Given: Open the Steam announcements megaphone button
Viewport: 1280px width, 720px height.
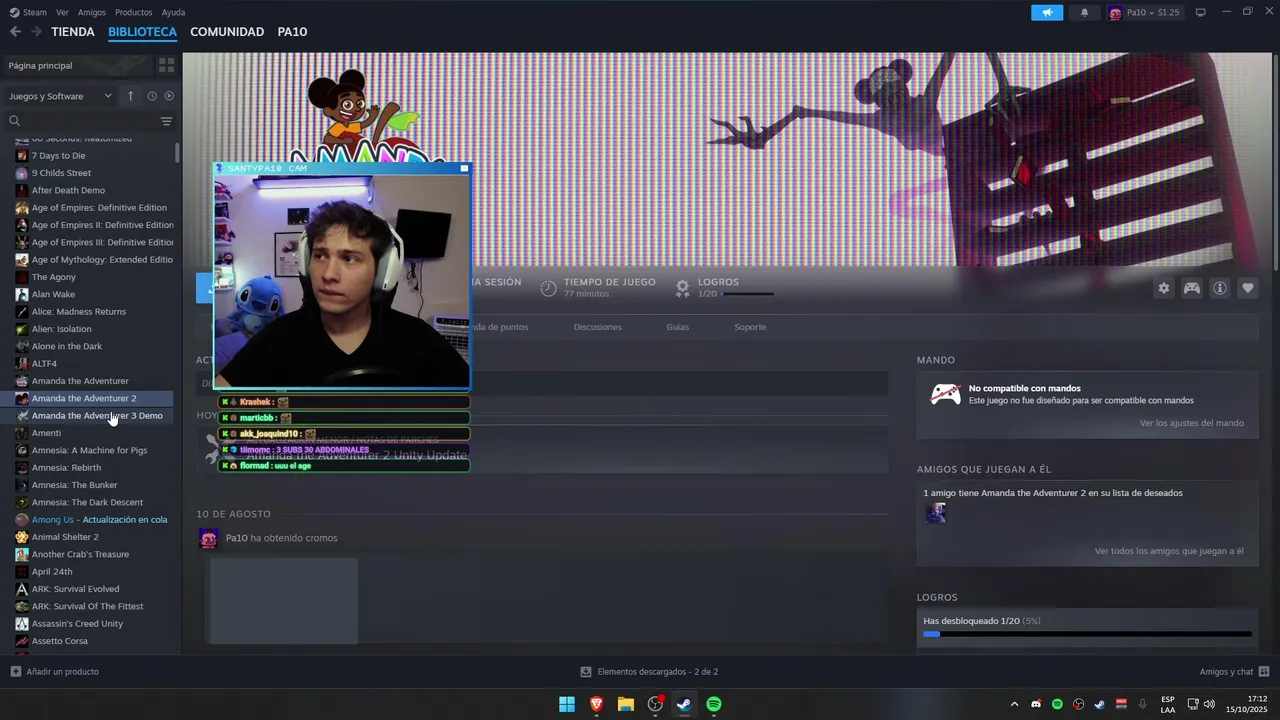Looking at the screenshot, I should [1047, 12].
